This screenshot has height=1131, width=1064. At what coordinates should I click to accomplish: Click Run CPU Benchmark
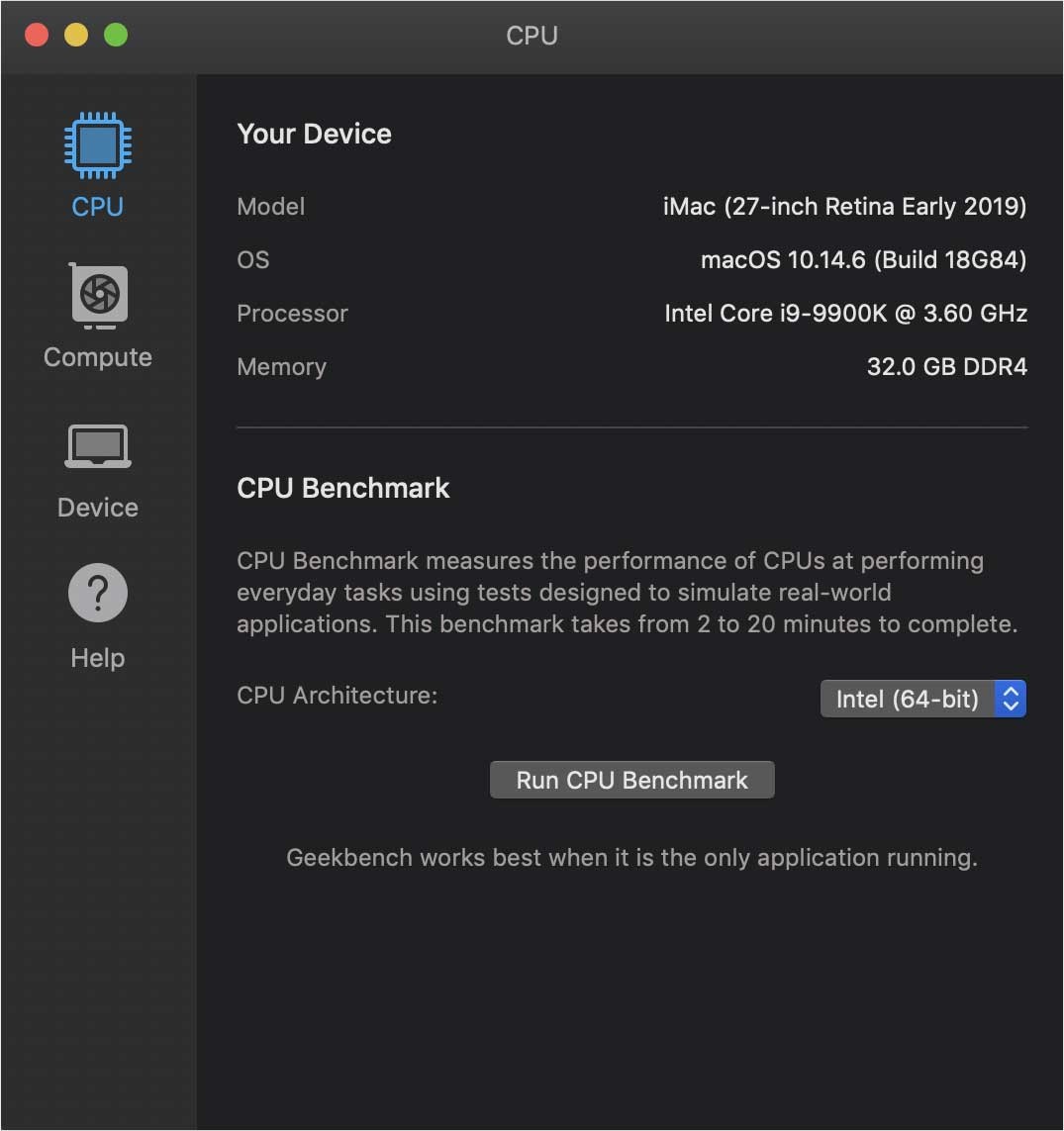(x=631, y=780)
